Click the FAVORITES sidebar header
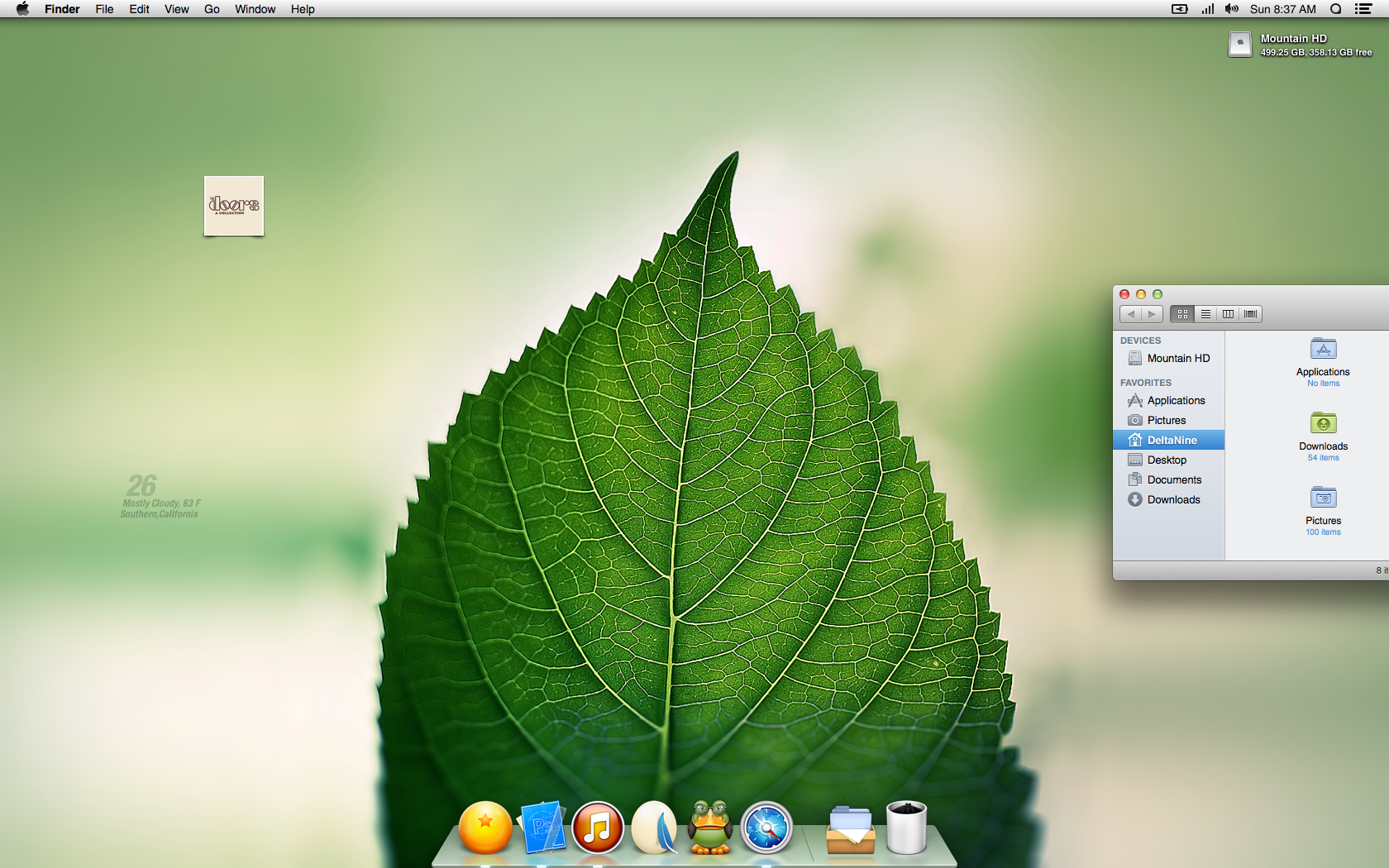The image size is (1389, 868). 1146,383
